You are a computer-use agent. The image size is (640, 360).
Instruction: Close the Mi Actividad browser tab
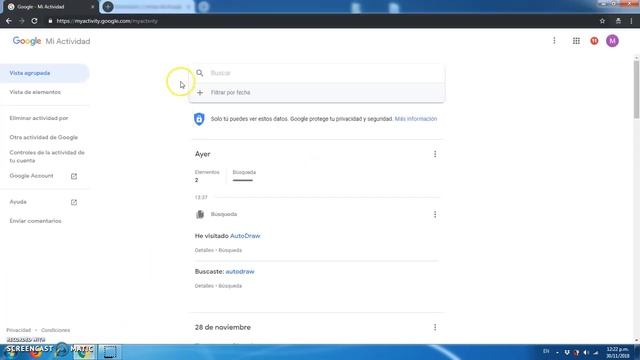93,7
